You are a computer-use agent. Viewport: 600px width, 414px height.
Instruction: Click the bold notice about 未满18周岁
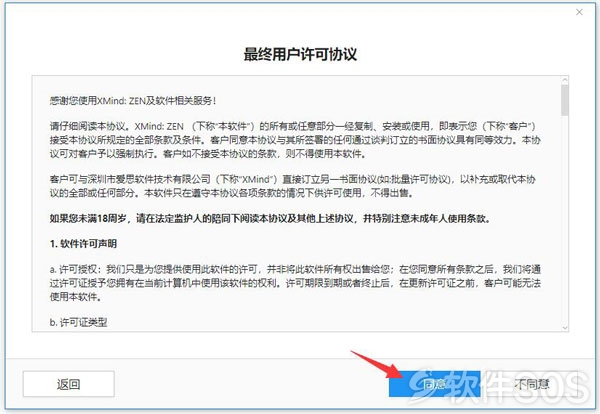pos(270,218)
